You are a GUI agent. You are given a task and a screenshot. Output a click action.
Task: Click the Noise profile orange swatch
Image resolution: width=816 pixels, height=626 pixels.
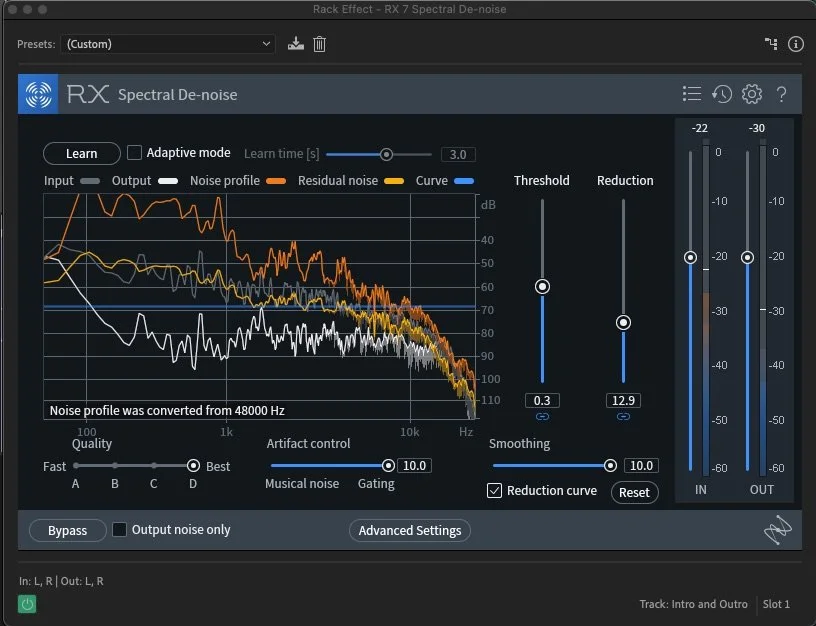(276, 181)
